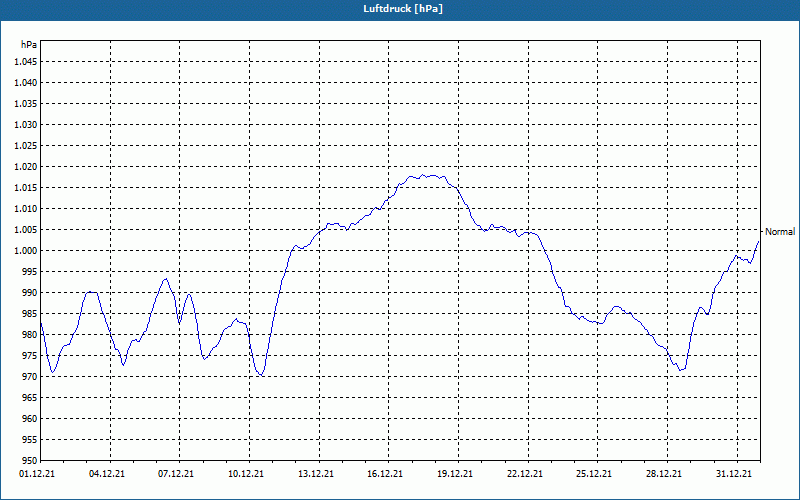This screenshot has height=500, width=800.
Task: Select the 1.000 y-axis value
Action: point(26,251)
